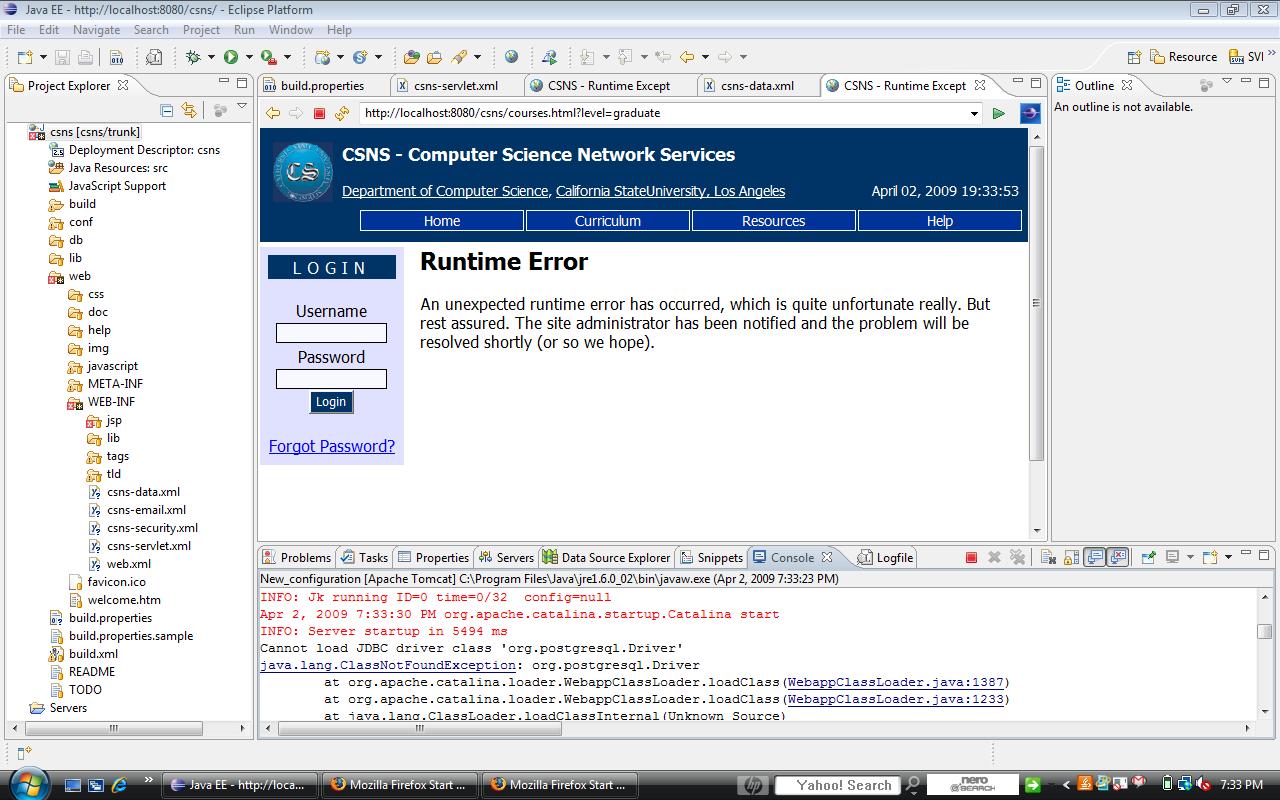Image resolution: width=1280 pixels, height=800 pixels.
Task: Terminate the server with console red stop button
Action: [x=970, y=557]
